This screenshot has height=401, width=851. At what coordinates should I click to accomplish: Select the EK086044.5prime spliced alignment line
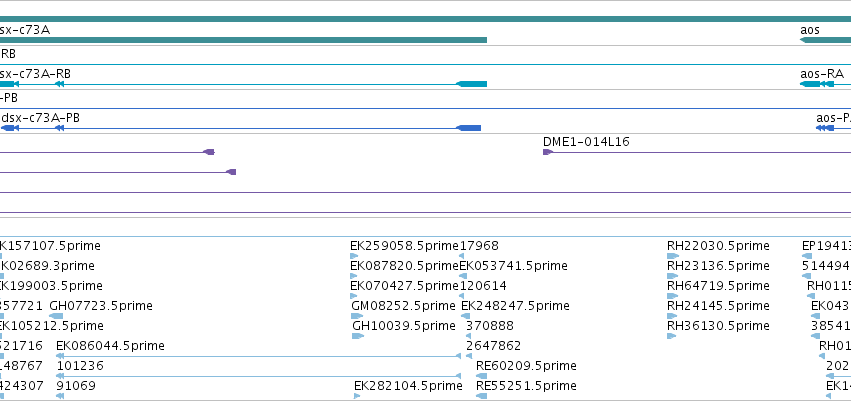pyautogui.click(x=259, y=356)
